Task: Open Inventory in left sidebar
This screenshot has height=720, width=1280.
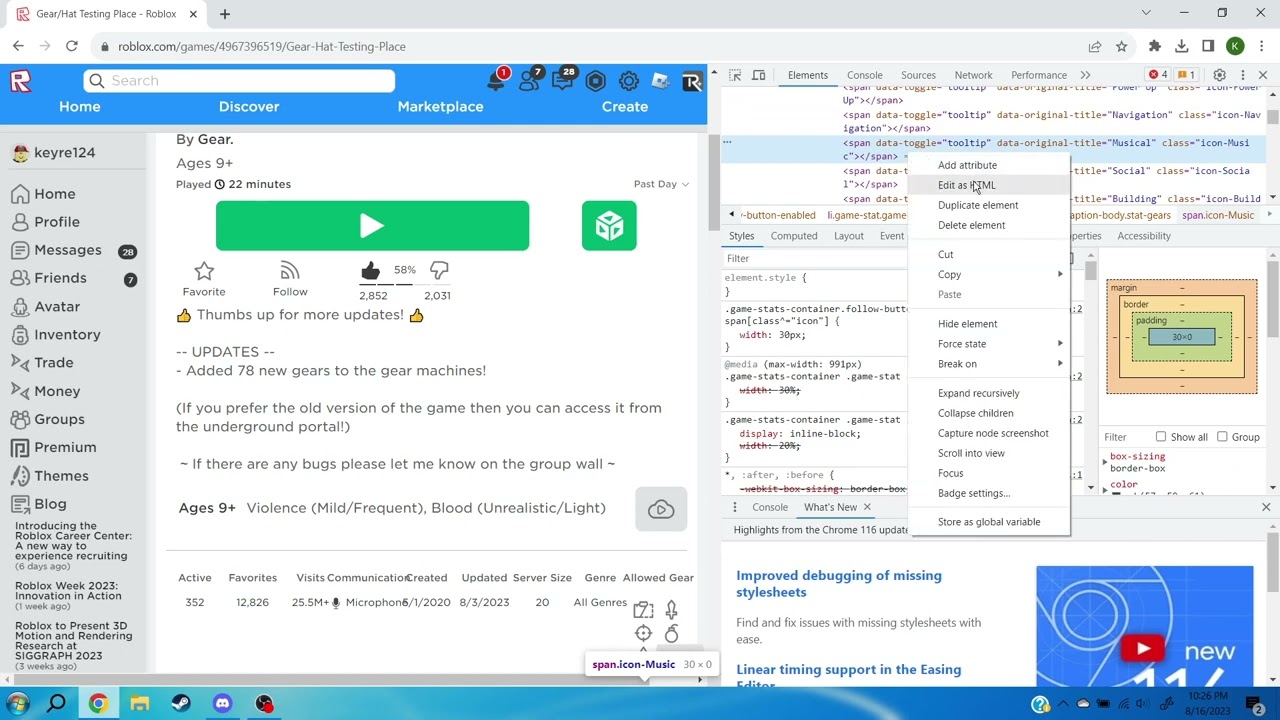Action: (x=67, y=334)
